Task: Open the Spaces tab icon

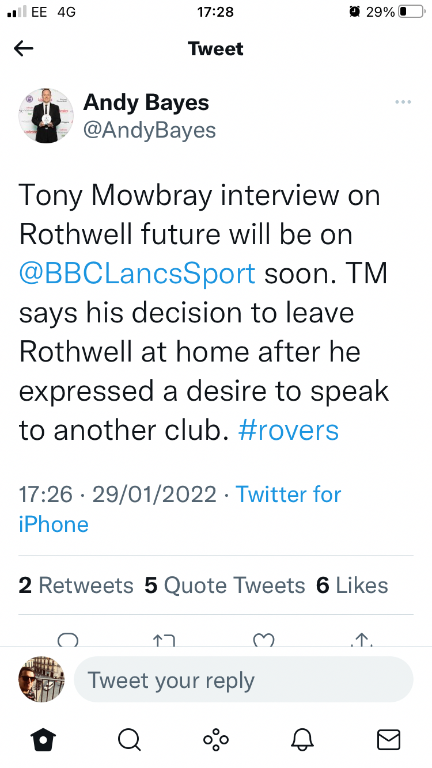Action: click(216, 739)
